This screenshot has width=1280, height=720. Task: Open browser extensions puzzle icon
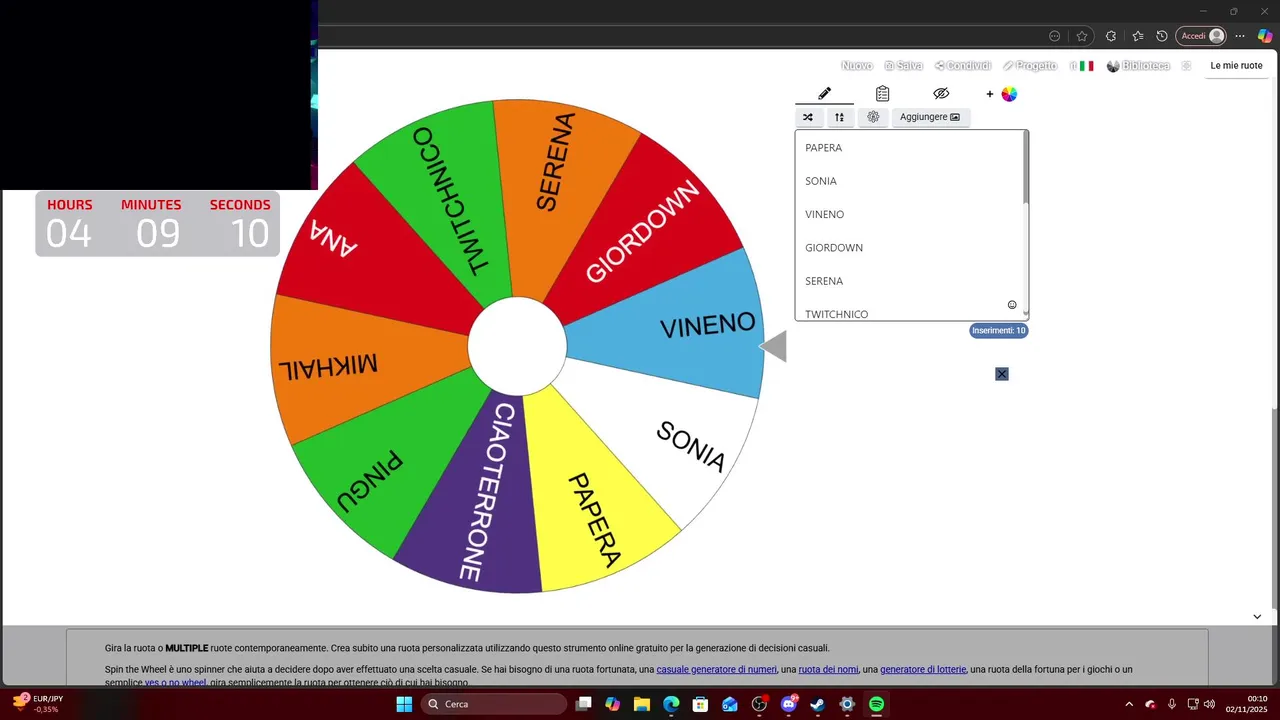click(x=1111, y=36)
